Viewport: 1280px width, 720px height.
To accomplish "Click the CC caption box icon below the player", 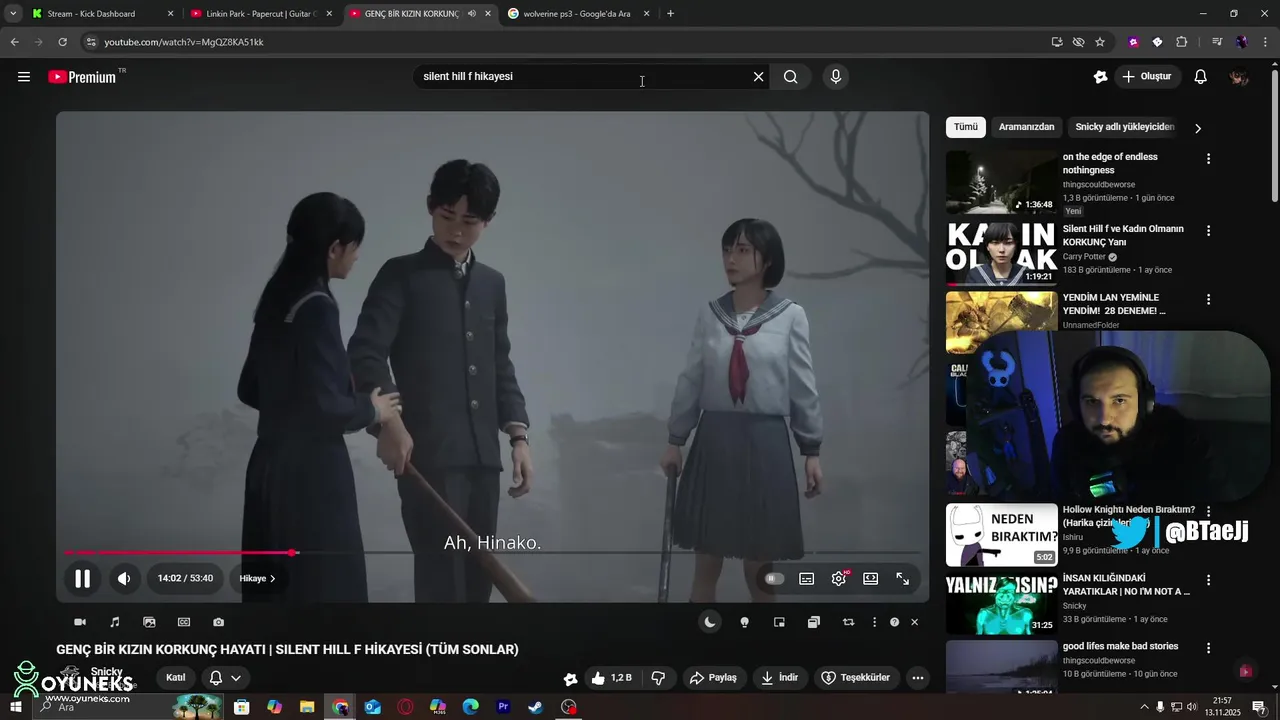I will click(x=184, y=622).
